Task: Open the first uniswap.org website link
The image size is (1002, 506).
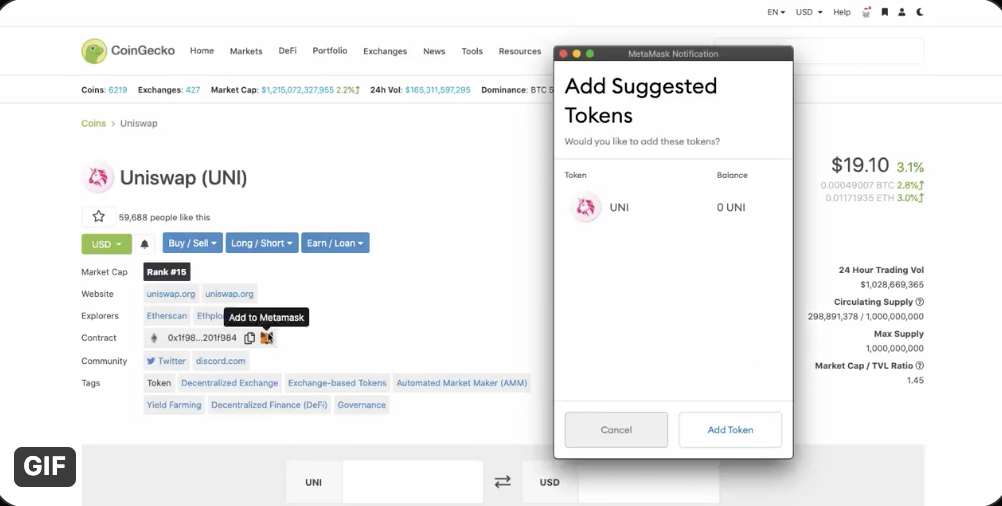Action: pos(171,294)
